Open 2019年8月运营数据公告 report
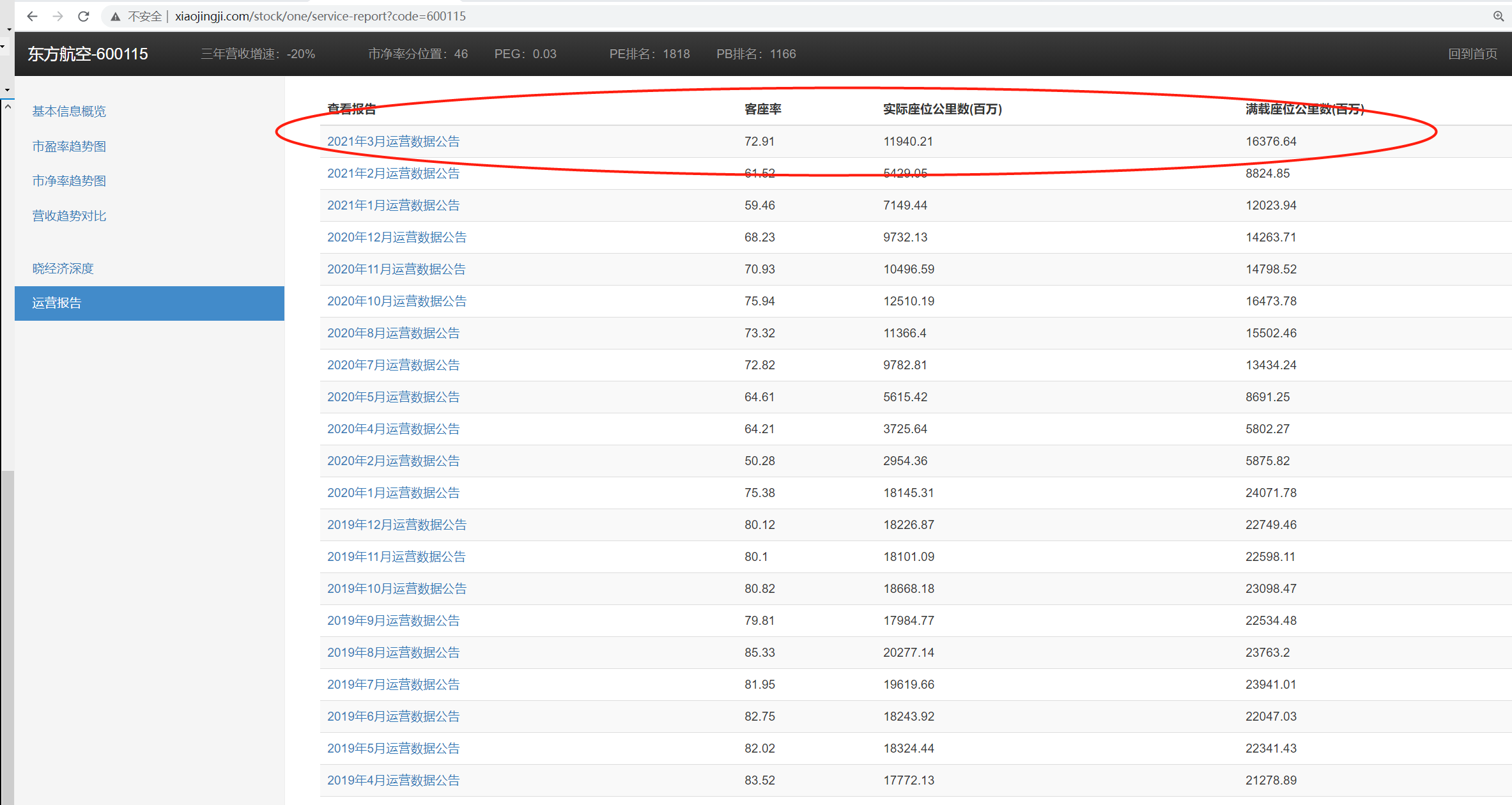1512x805 pixels. point(393,652)
